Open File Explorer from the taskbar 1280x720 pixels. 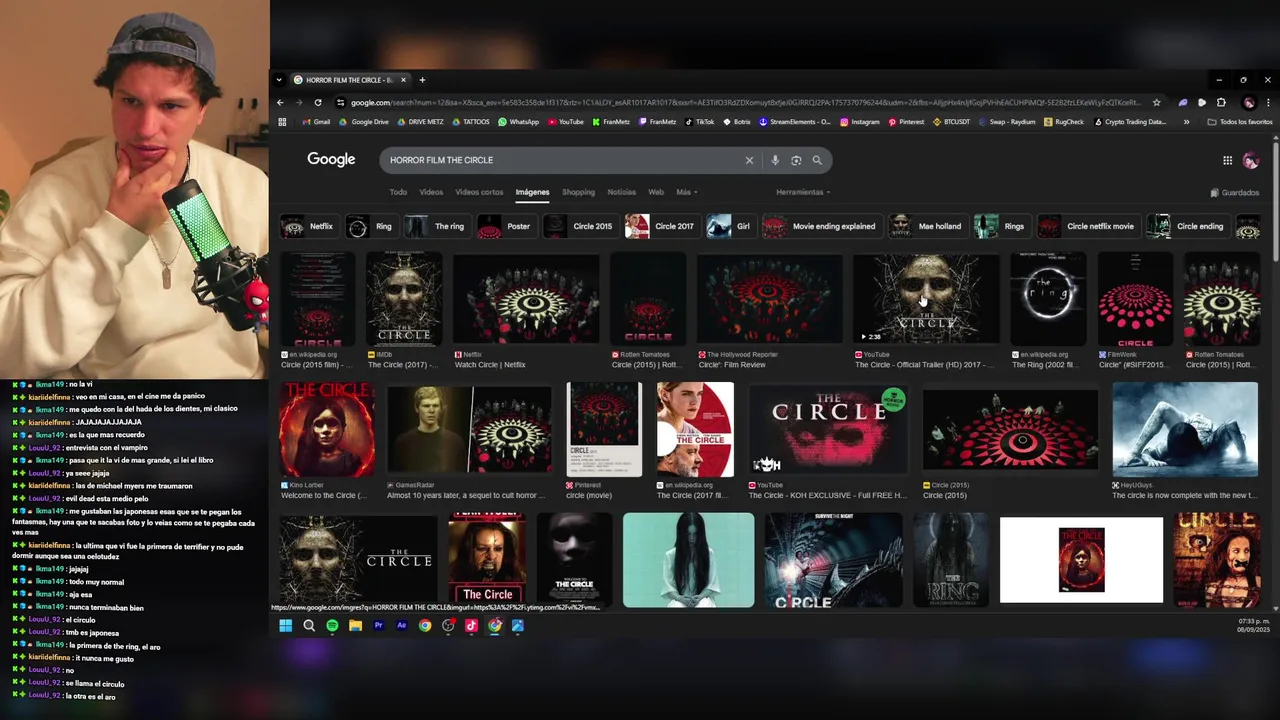click(x=355, y=626)
